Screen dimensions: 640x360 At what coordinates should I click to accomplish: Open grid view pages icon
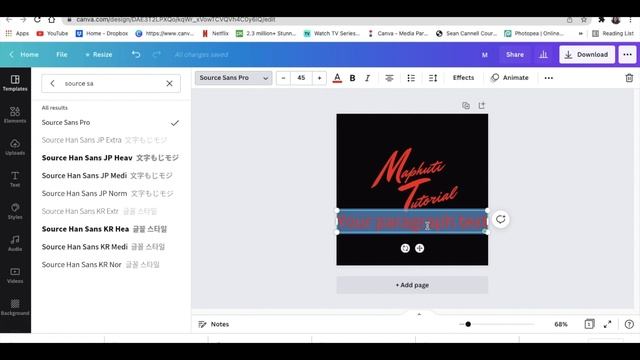tap(589, 324)
